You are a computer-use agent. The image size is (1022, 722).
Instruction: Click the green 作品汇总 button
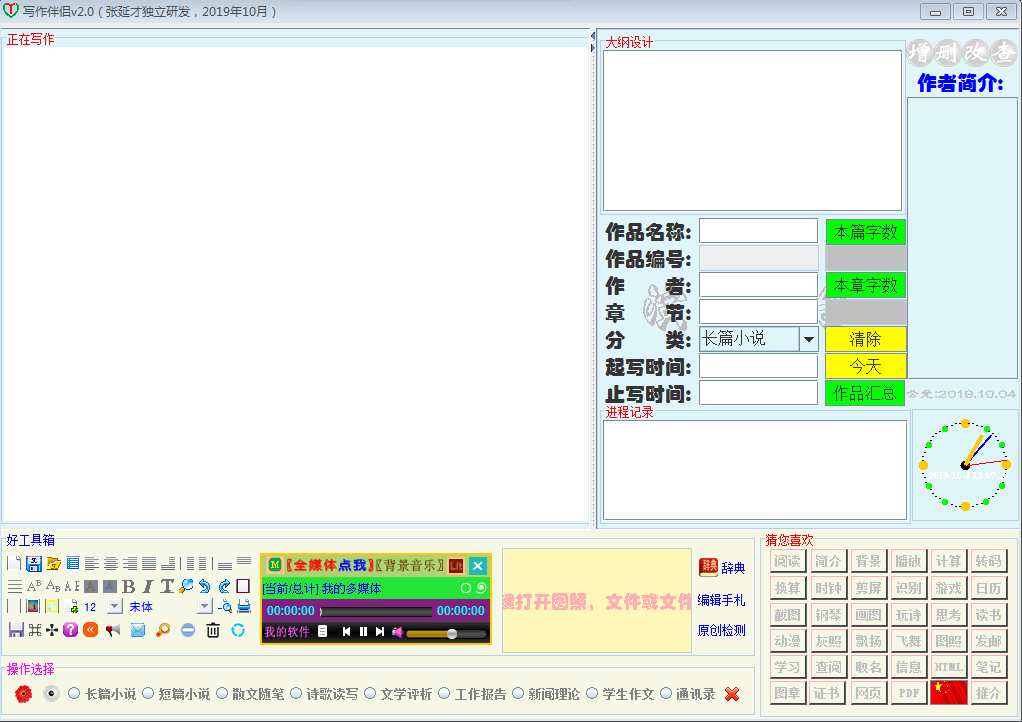point(865,394)
